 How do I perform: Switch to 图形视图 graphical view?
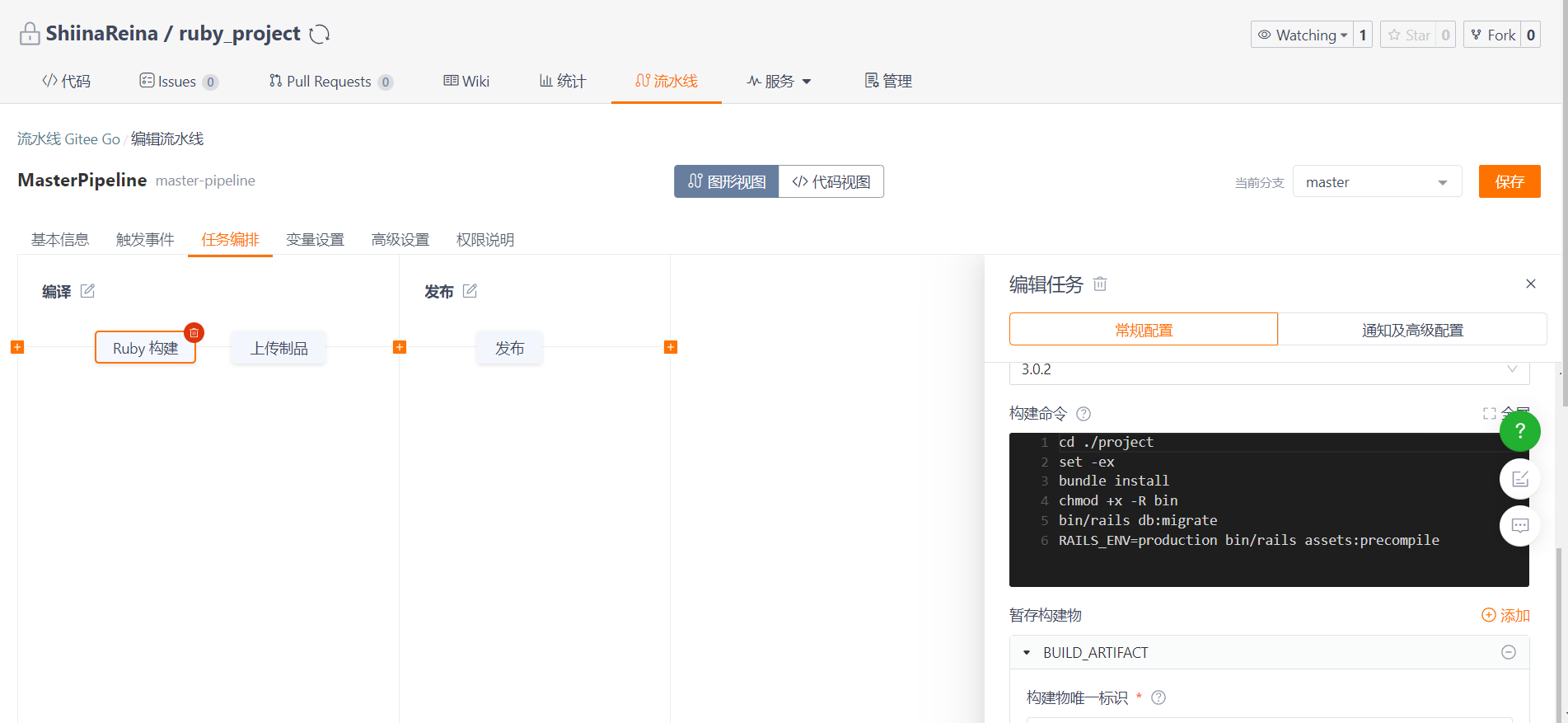pyautogui.click(x=727, y=181)
